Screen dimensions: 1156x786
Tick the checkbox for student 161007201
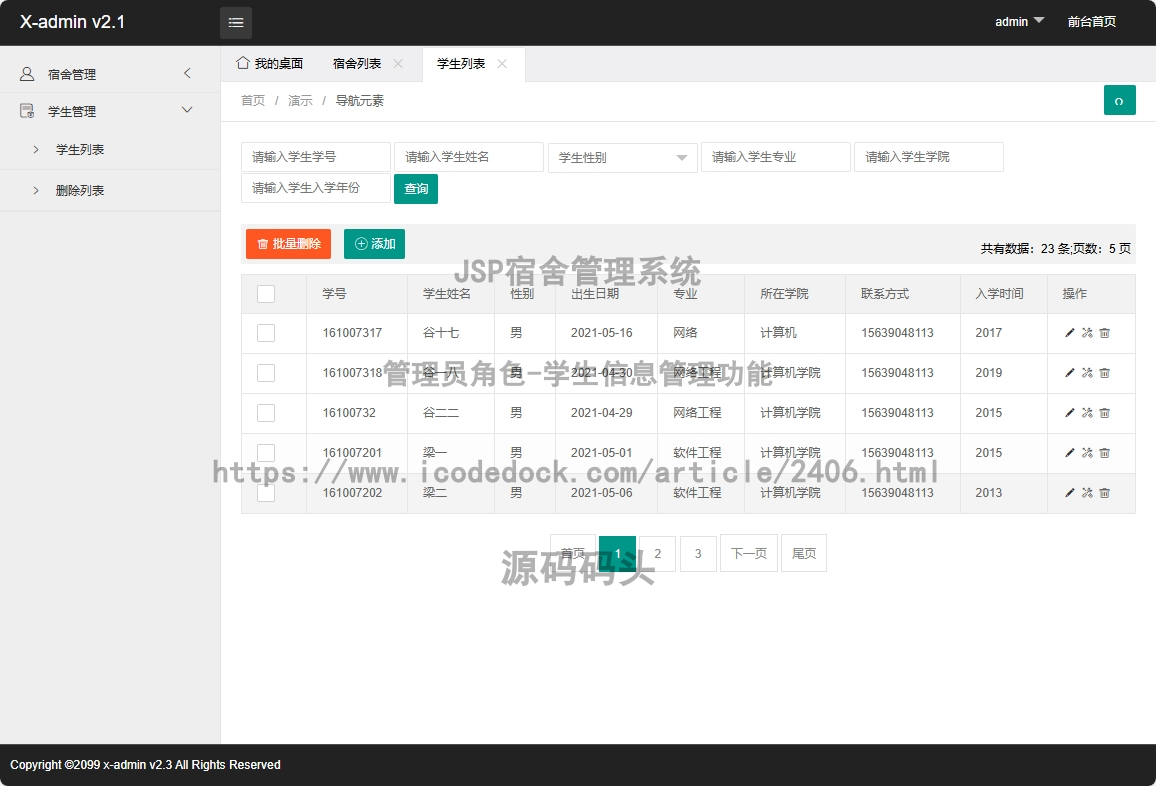coord(266,452)
